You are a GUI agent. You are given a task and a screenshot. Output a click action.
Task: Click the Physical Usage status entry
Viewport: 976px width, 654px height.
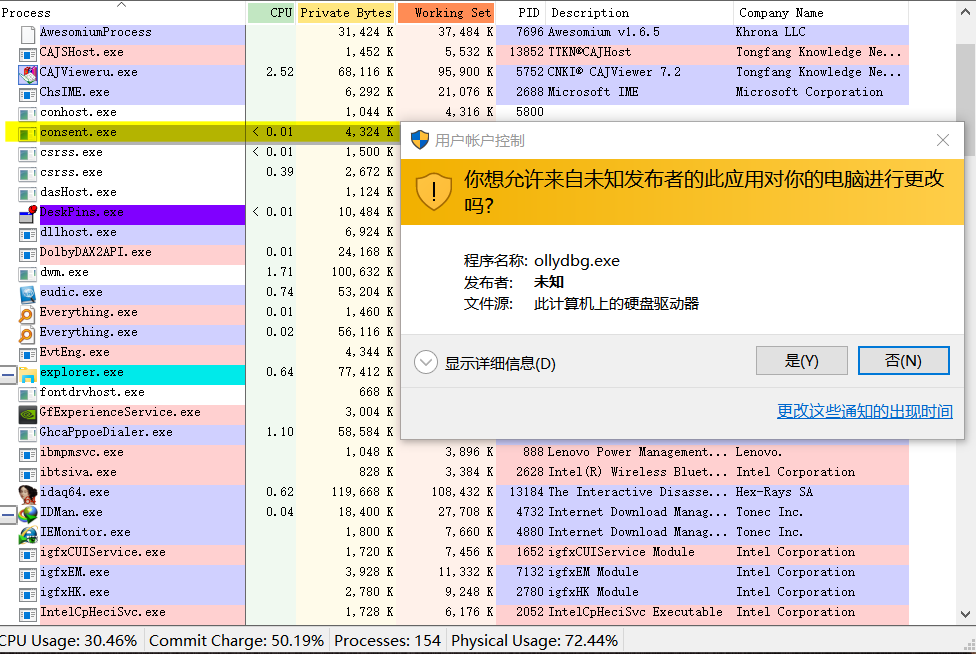[534, 640]
